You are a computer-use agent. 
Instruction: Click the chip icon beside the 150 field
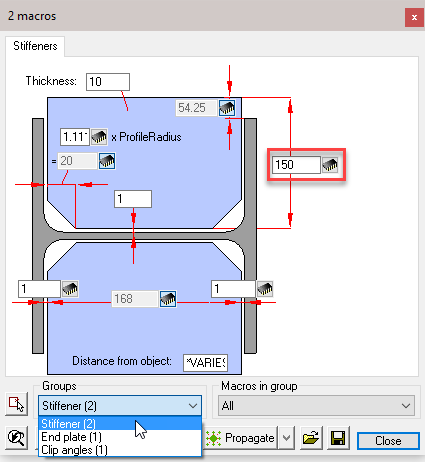pos(330,165)
